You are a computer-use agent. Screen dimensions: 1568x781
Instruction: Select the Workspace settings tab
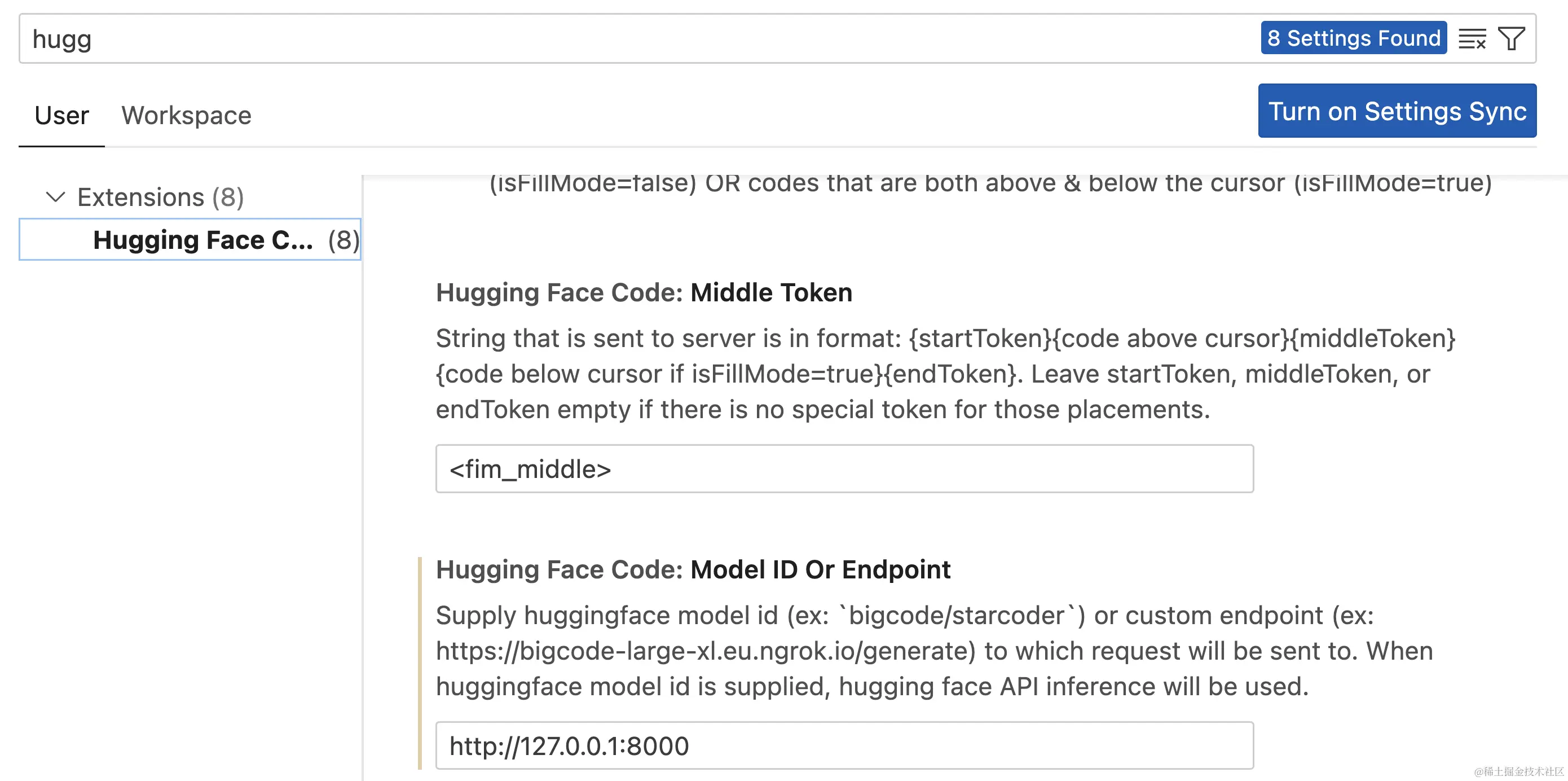tap(186, 115)
